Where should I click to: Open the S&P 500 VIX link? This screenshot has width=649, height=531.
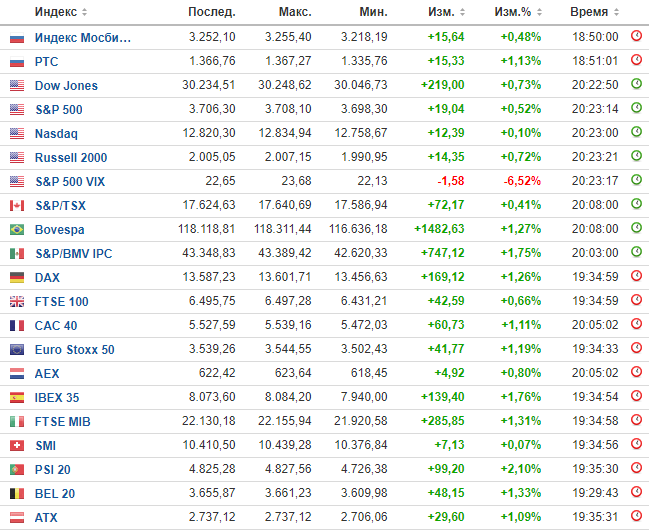click(70, 182)
